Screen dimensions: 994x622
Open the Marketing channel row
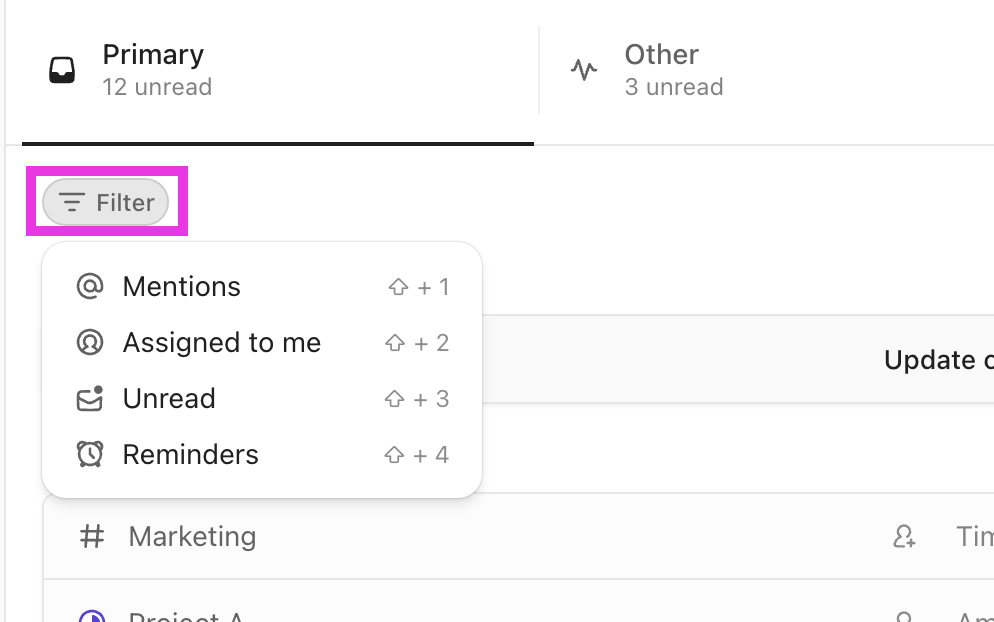click(192, 537)
